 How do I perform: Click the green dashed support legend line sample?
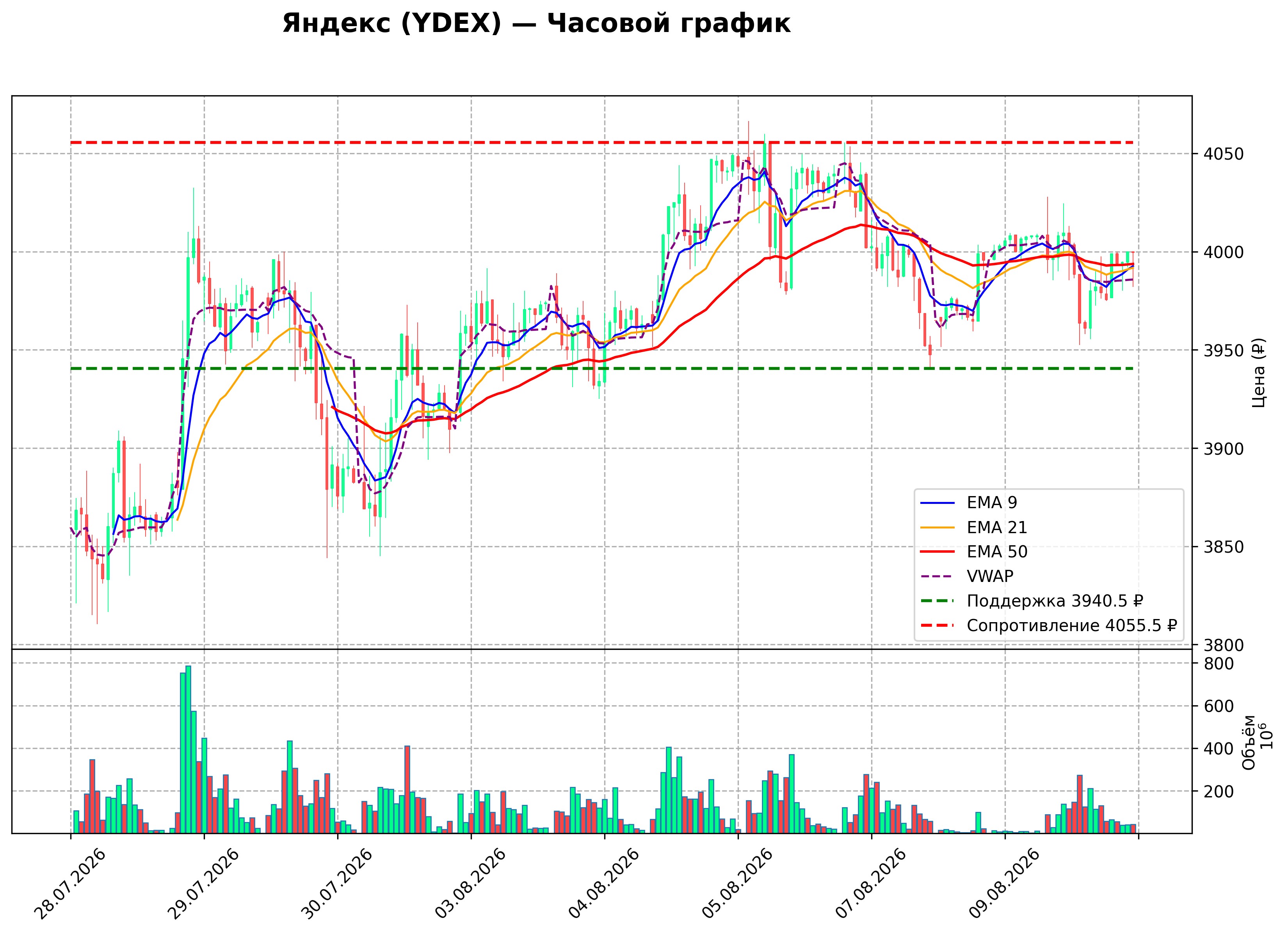[938, 601]
